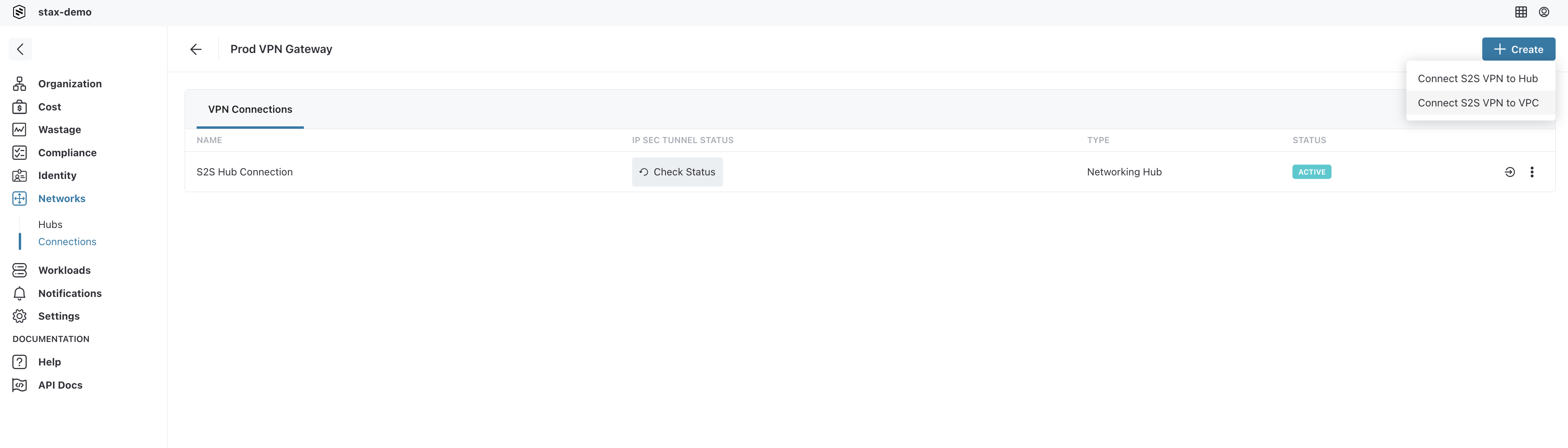Click the Prod VPN Gateway page title
The width and height of the screenshot is (1568, 448).
click(281, 49)
